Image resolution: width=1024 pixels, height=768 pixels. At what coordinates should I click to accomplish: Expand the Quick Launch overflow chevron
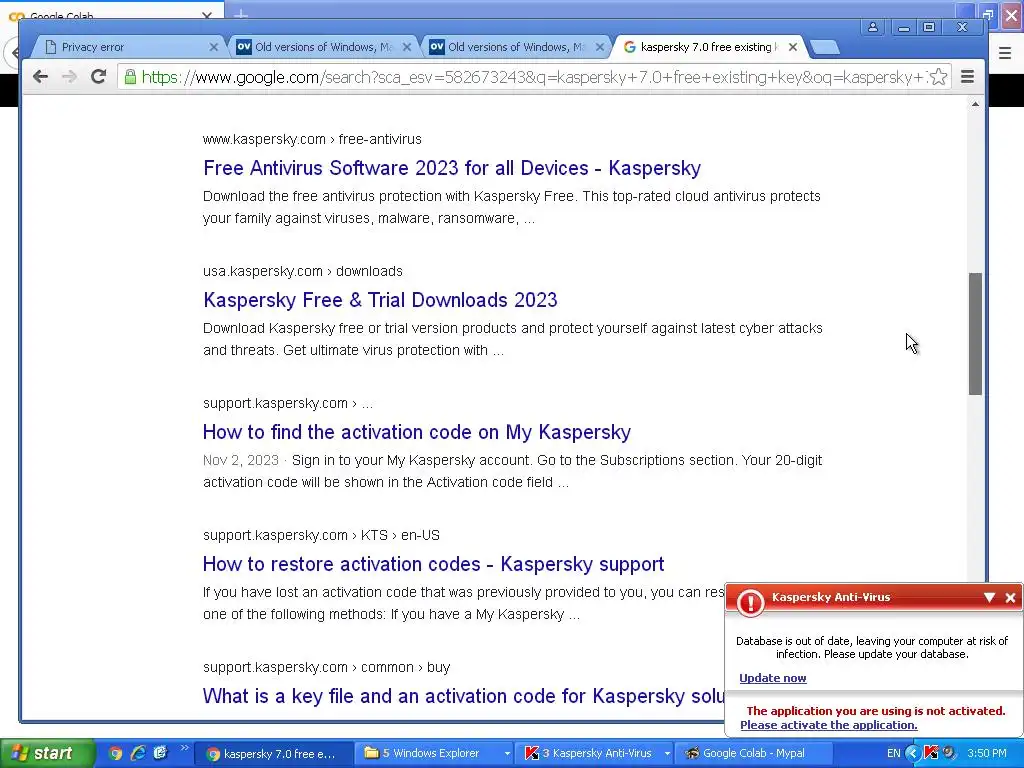[184, 748]
